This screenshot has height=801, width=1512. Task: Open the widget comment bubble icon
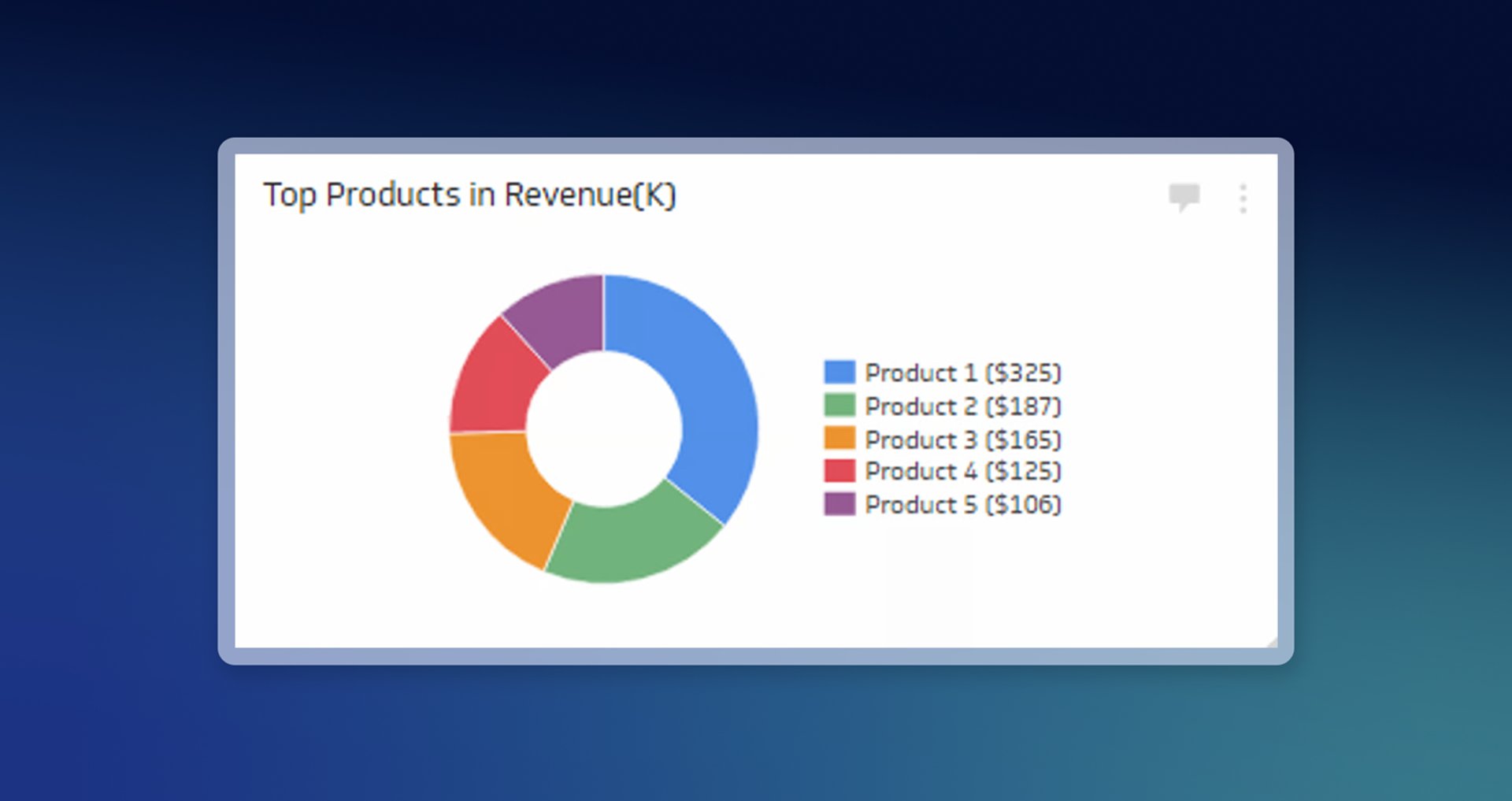[x=1184, y=196]
